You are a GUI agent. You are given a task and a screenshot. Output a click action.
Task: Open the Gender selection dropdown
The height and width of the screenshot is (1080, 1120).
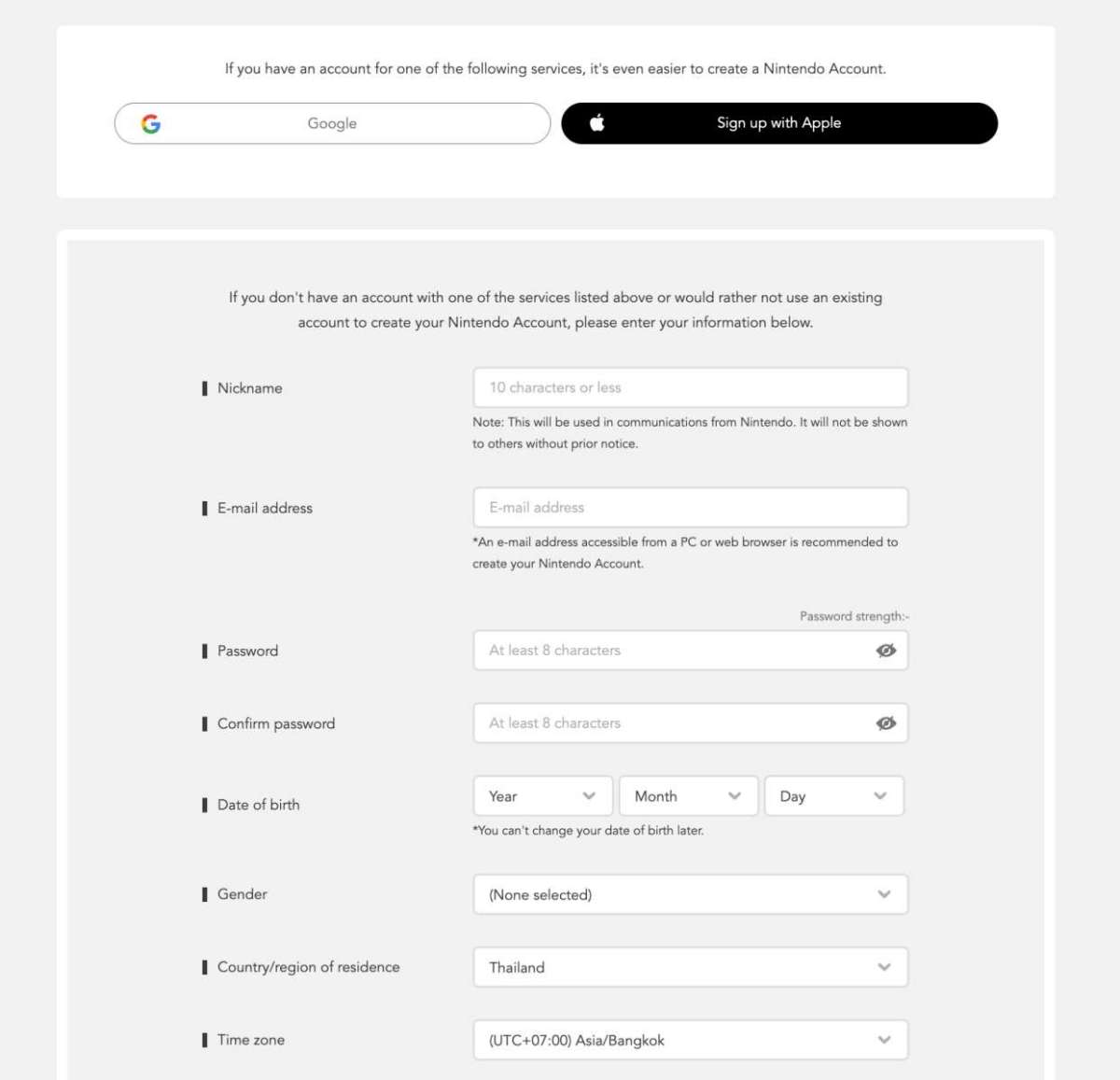[x=690, y=894]
